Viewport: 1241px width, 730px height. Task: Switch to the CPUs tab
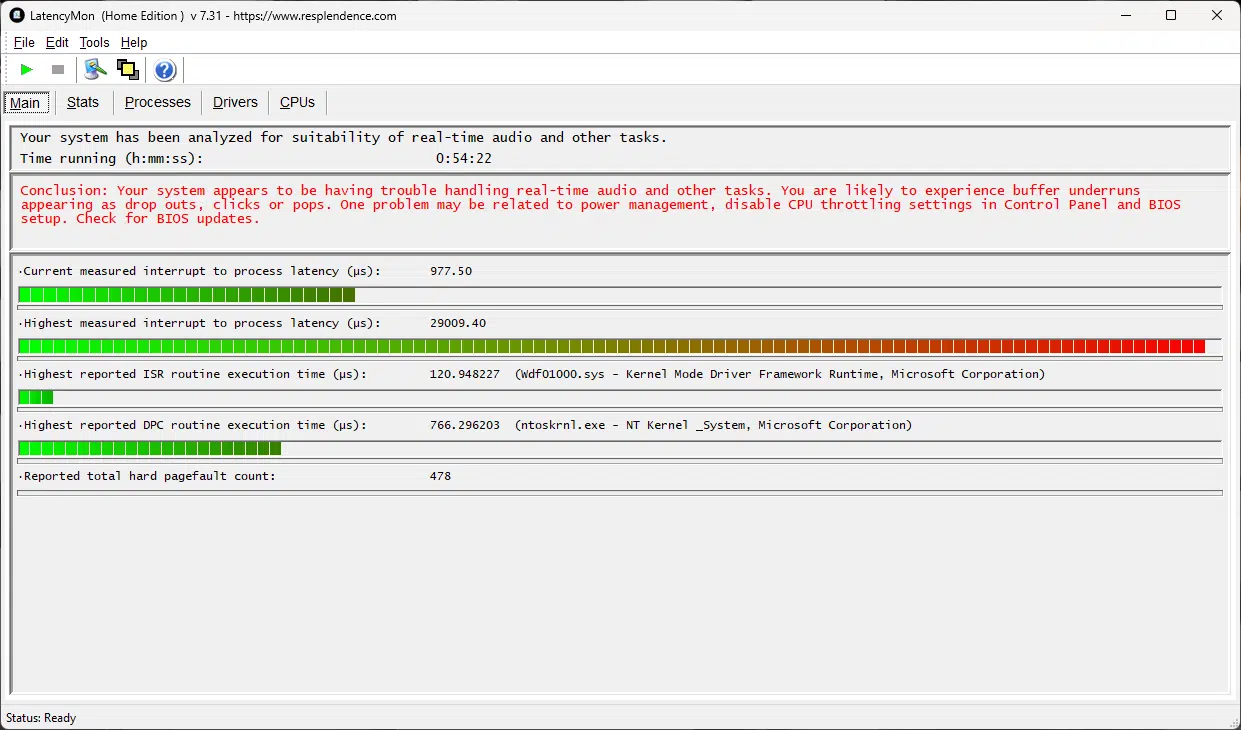tap(297, 102)
